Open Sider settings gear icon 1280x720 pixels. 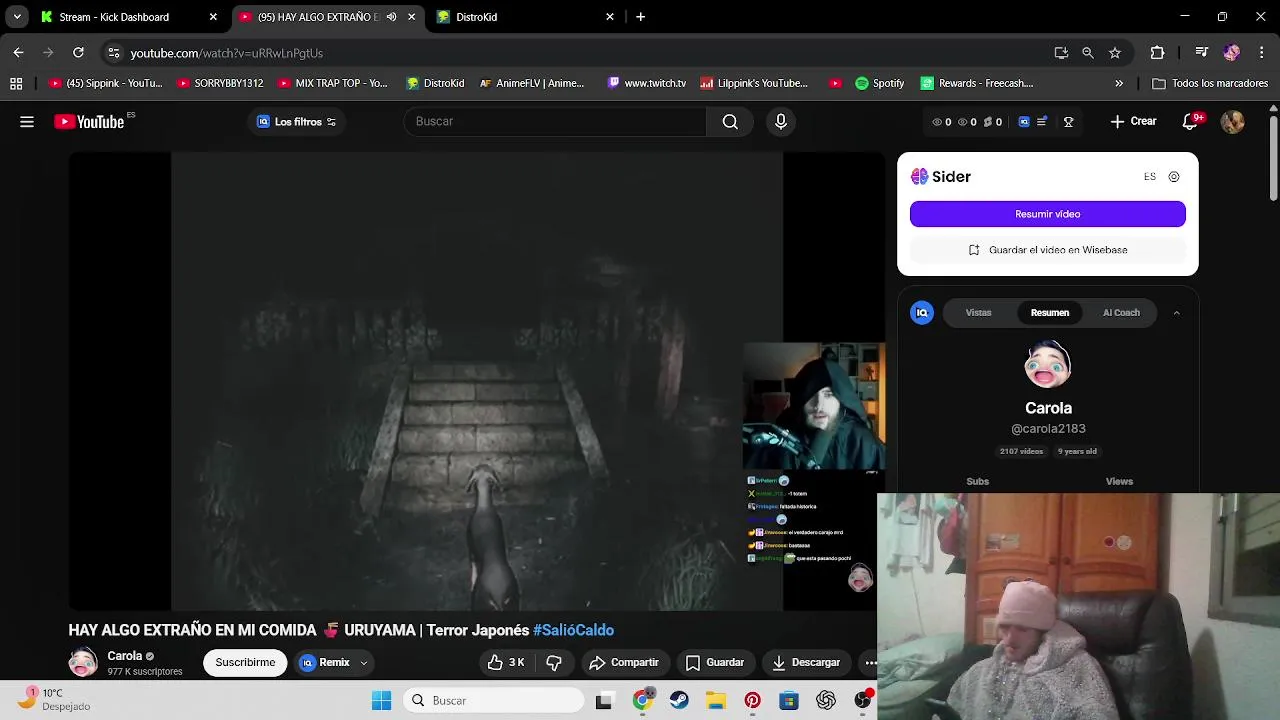(x=1174, y=177)
